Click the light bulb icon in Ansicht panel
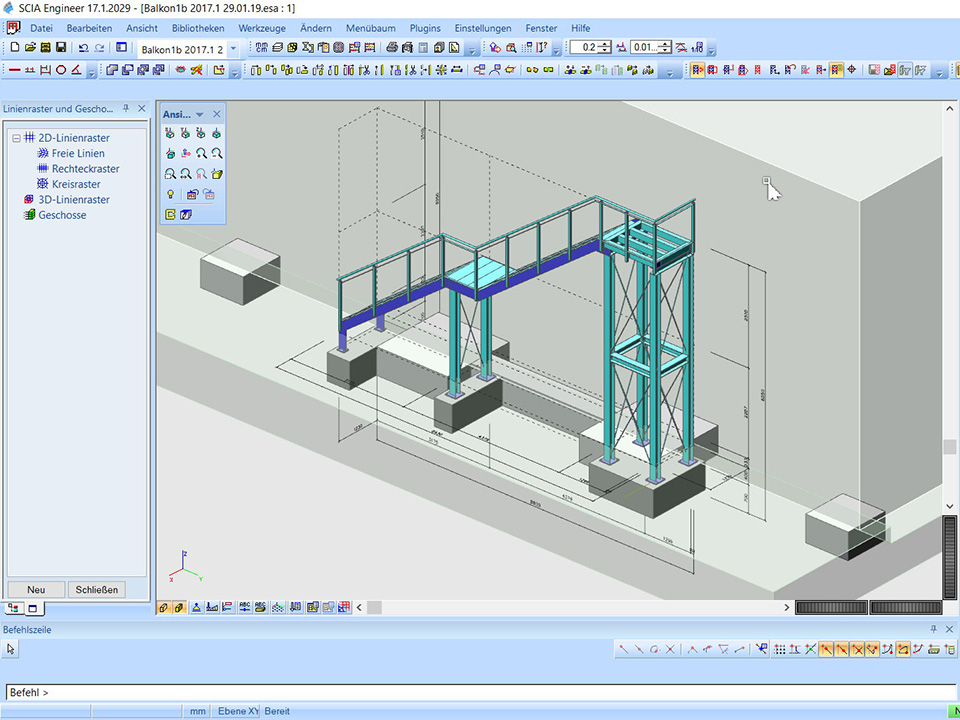This screenshot has height=720, width=960. tap(170, 194)
